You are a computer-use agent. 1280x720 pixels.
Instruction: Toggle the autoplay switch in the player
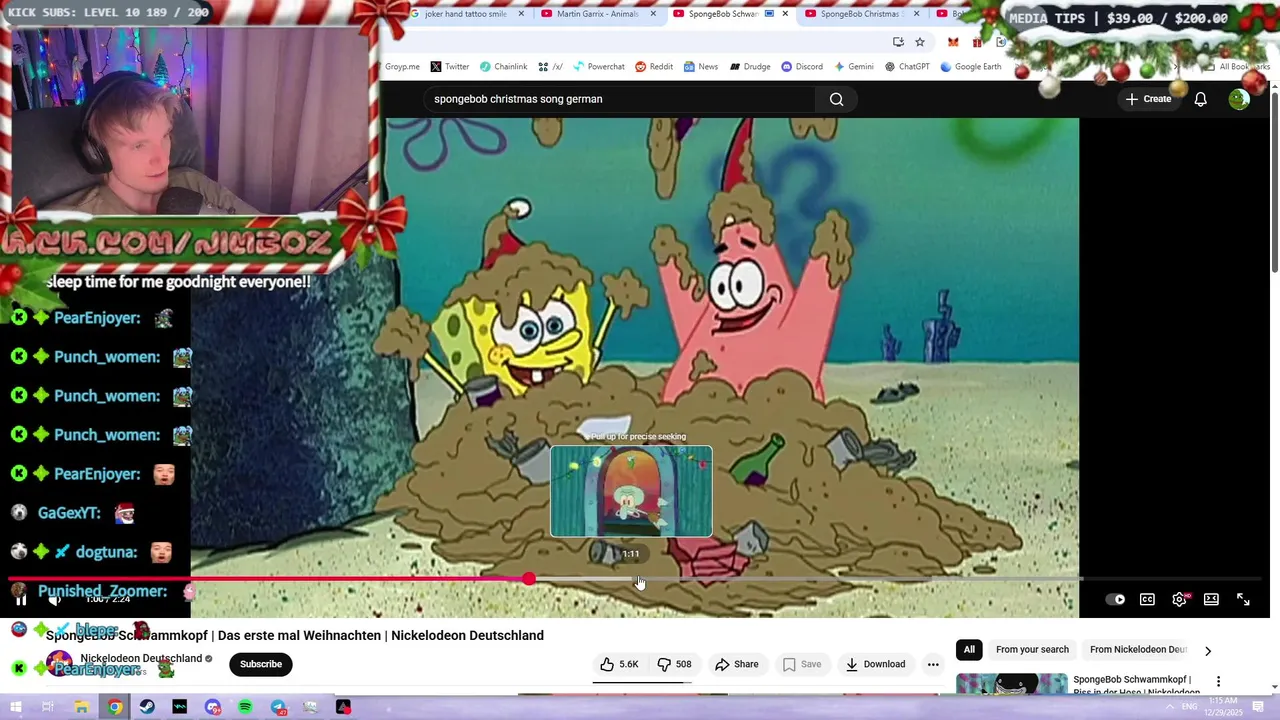click(1115, 599)
